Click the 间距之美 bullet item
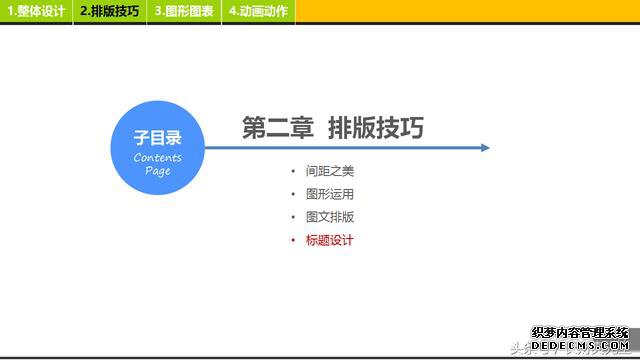Screen dimensions: 640x360 (329, 171)
